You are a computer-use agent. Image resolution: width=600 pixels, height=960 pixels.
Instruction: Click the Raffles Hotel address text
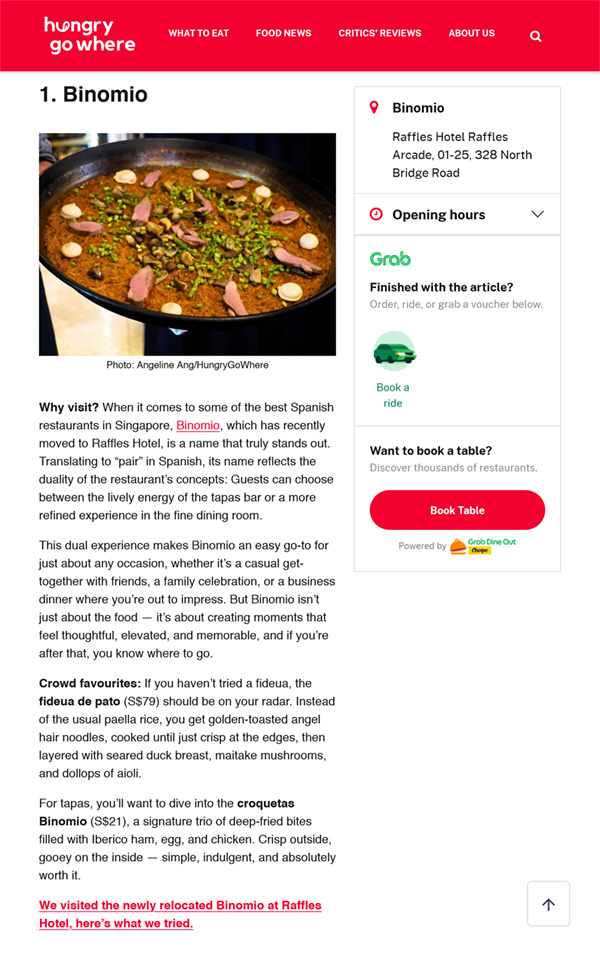(x=462, y=155)
